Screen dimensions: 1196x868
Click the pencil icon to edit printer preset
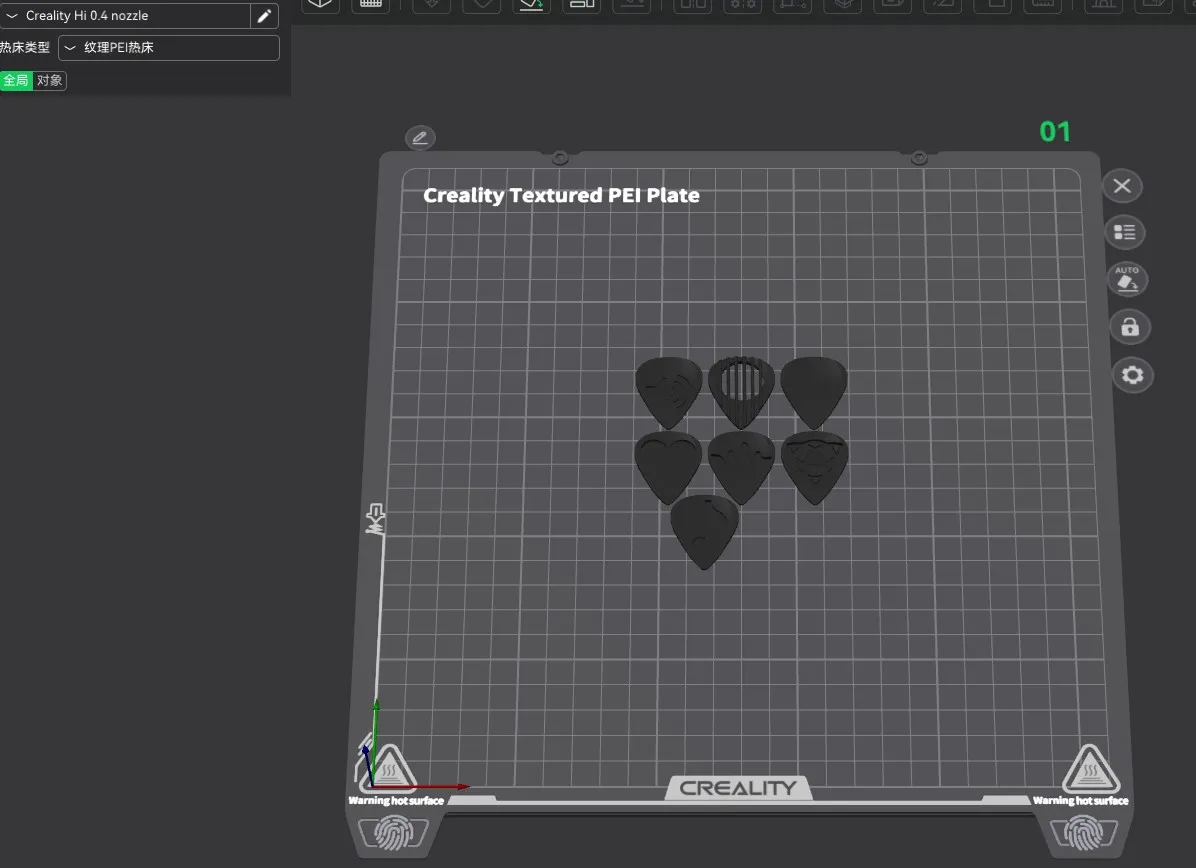[264, 16]
